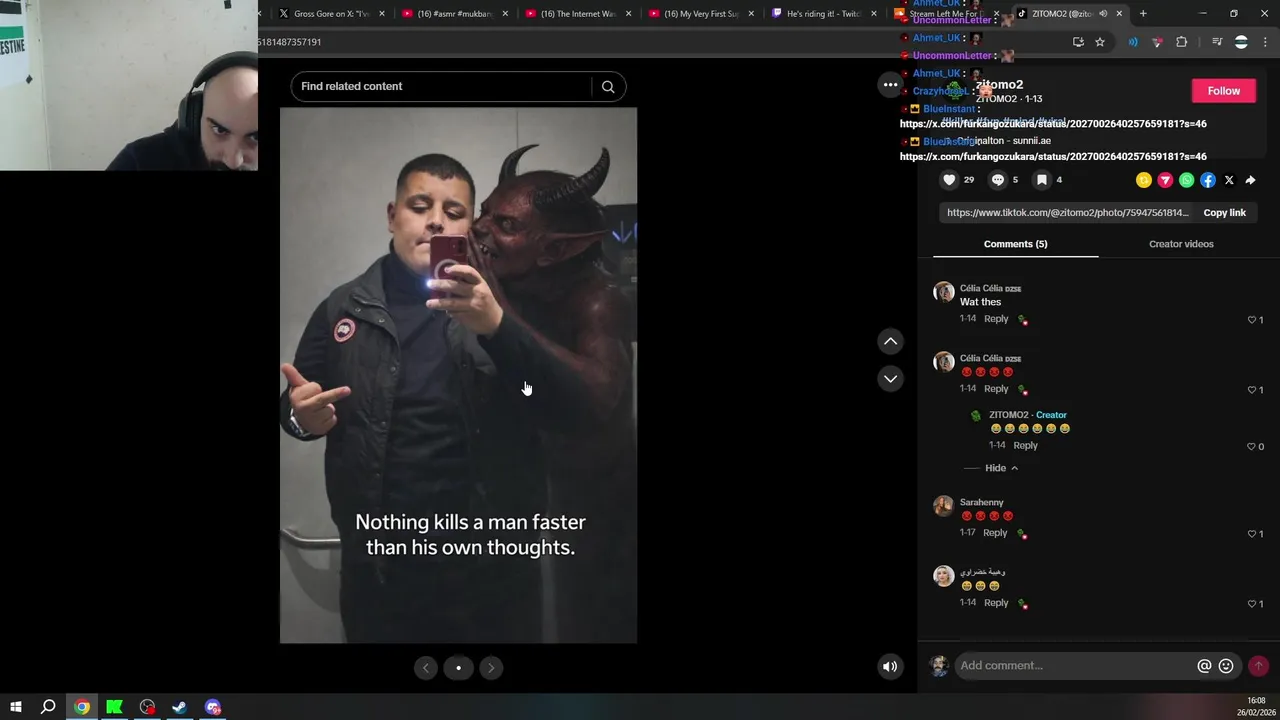Switch to Creator videos tab
The width and height of the screenshot is (1280, 720).
tap(1181, 244)
